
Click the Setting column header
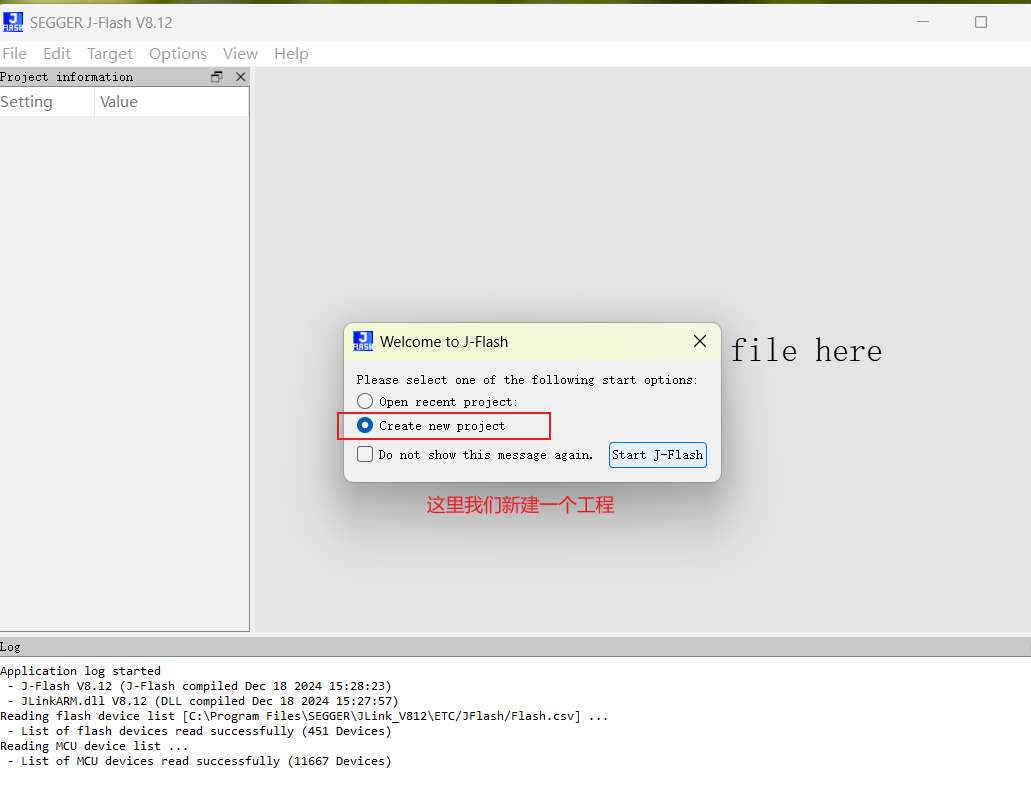click(x=47, y=102)
